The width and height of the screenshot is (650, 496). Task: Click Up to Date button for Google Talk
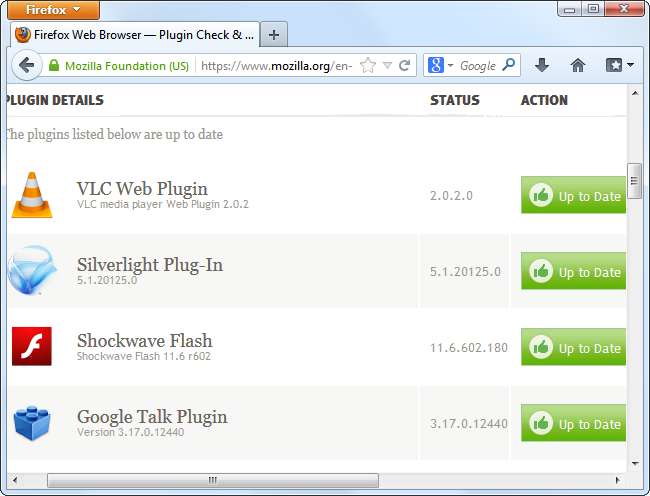(x=573, y=423)
